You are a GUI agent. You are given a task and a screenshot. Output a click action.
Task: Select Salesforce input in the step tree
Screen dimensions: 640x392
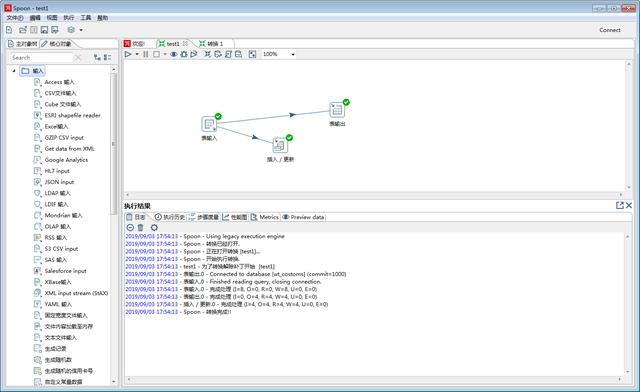(65, 271)
